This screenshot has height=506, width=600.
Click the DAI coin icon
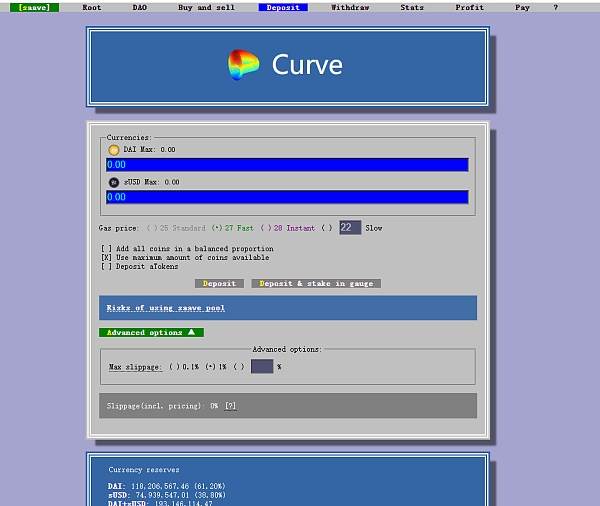[114, 150]
